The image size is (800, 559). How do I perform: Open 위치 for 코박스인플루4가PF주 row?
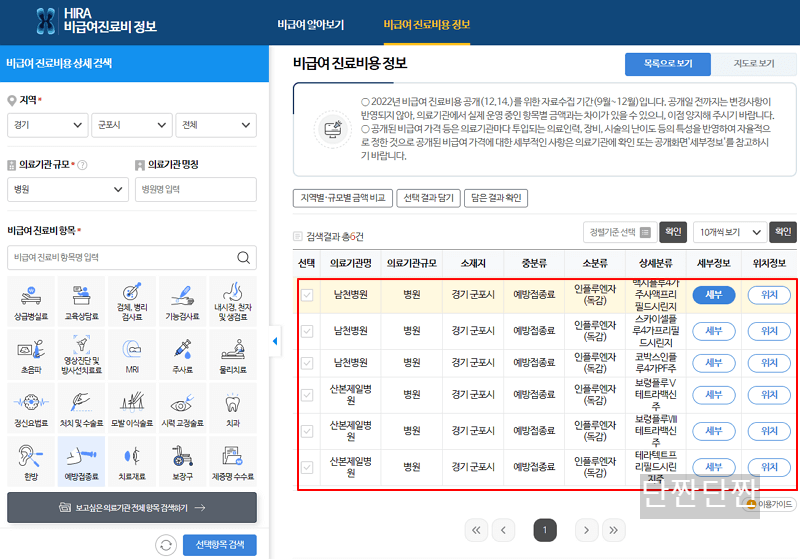point(769,363)
